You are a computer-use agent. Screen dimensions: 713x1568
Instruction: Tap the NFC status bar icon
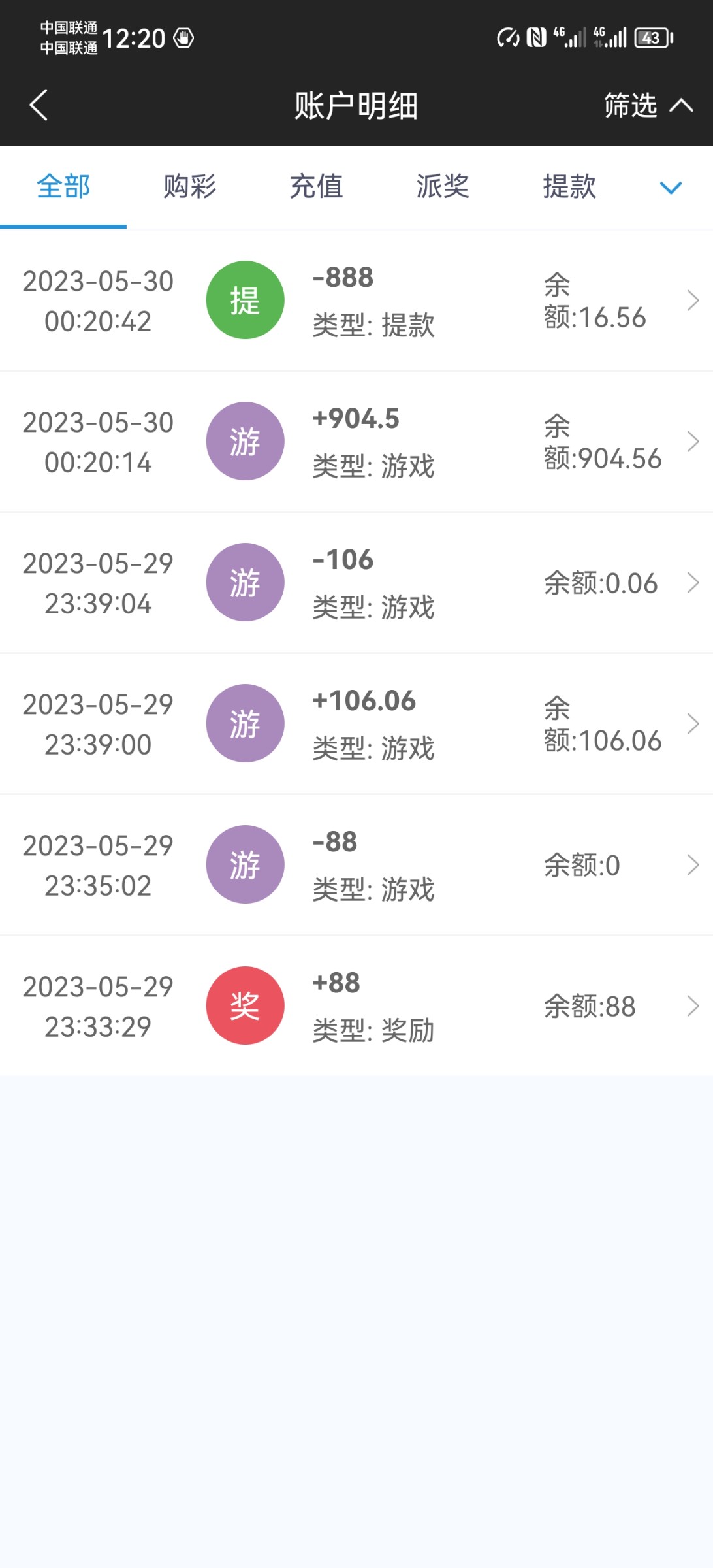tap(536, 37)
